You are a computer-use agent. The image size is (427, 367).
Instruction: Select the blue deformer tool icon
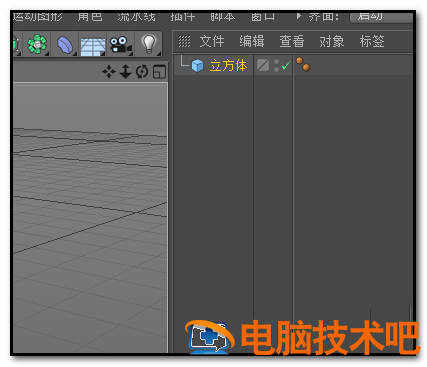65,45
